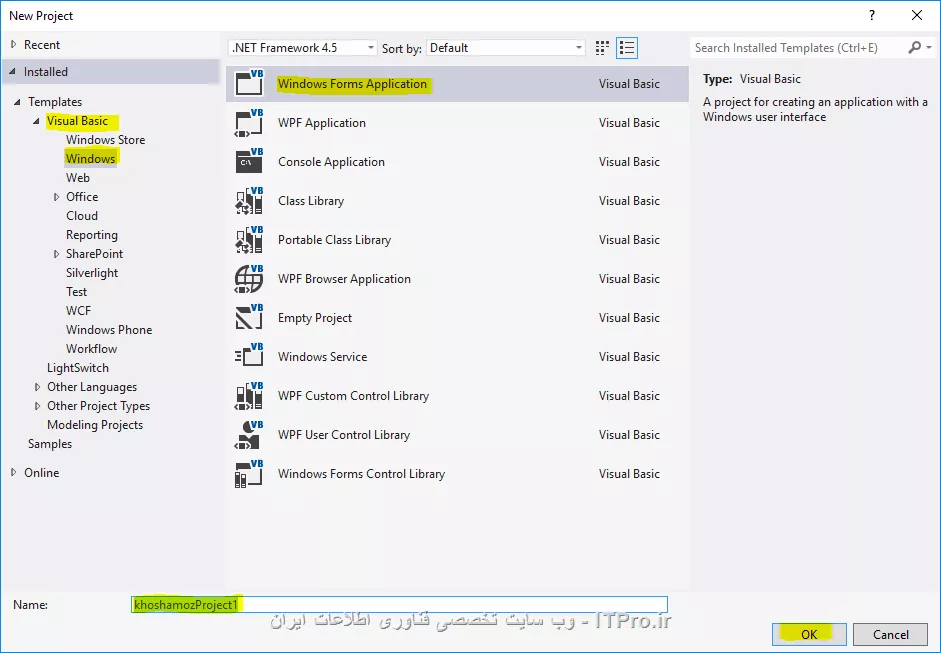
Task: Click the project Name input field
Action: [399, 604]
